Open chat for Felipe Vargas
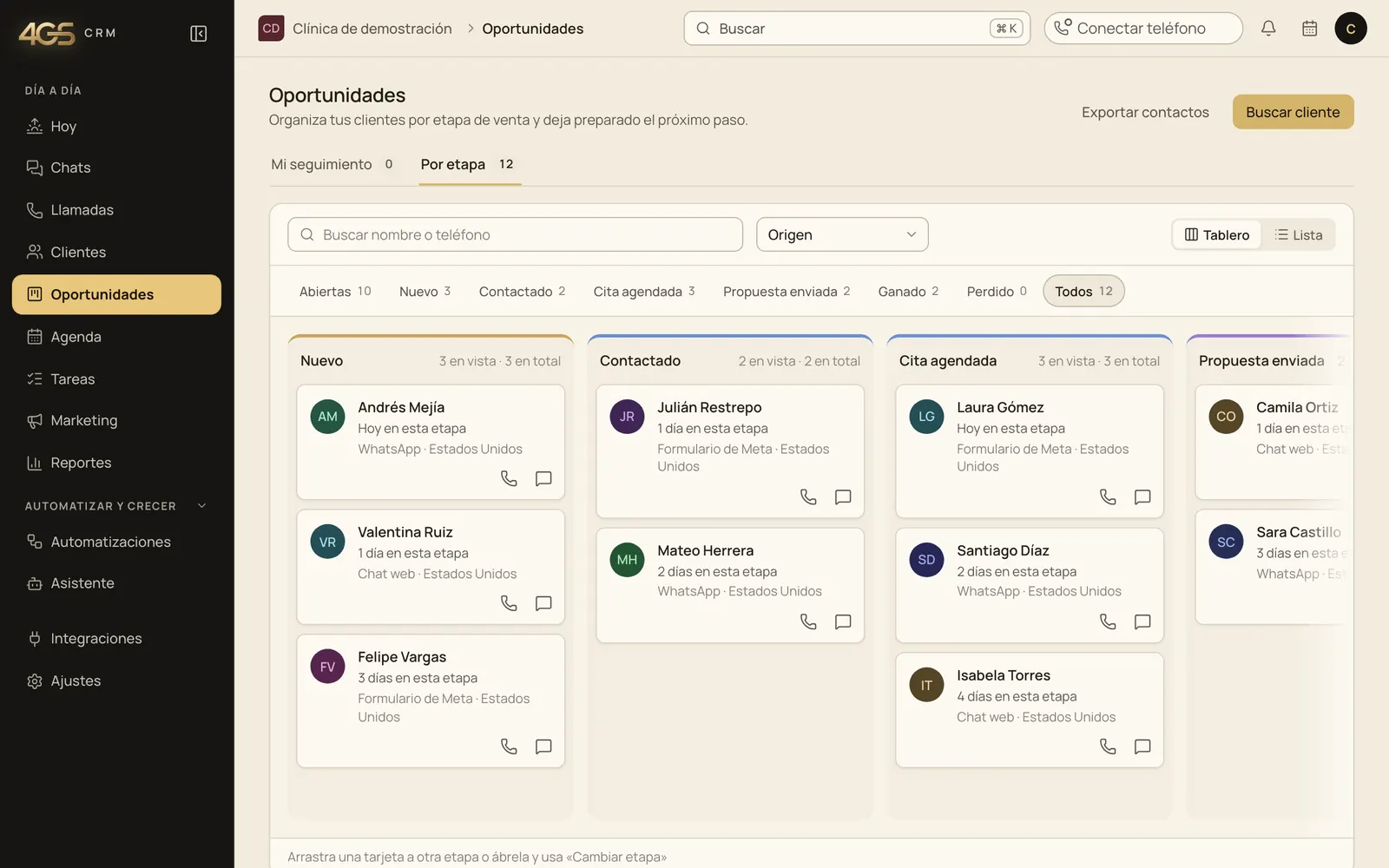 (543, 746)
